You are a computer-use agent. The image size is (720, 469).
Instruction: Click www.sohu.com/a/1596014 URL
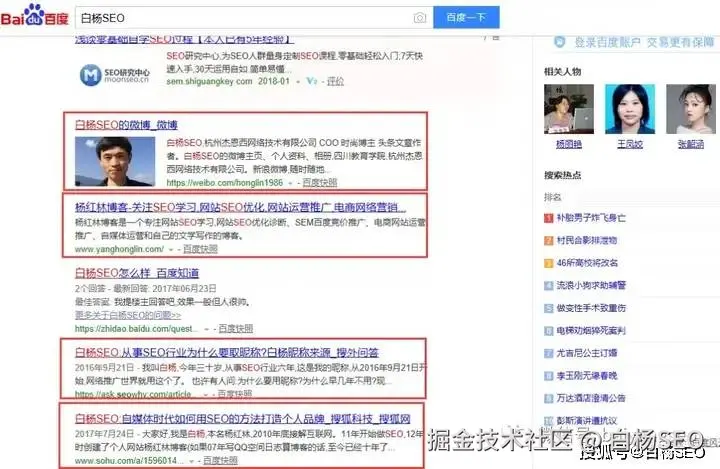pos(129,460)
